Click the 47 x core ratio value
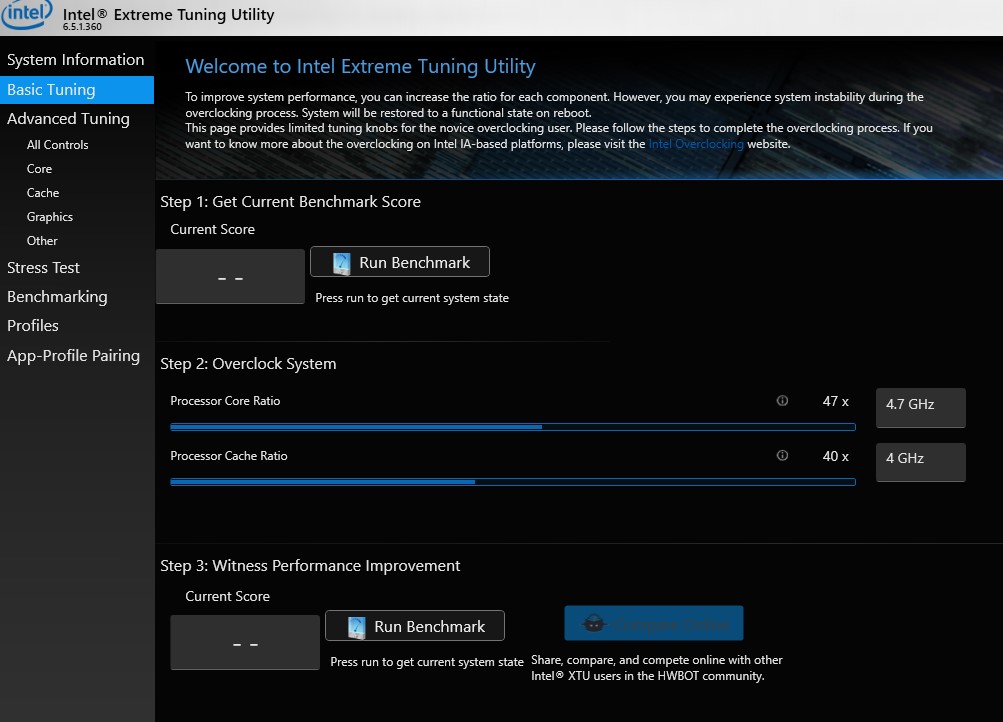The image size is (1003, 722). click(x=835, y=402)
